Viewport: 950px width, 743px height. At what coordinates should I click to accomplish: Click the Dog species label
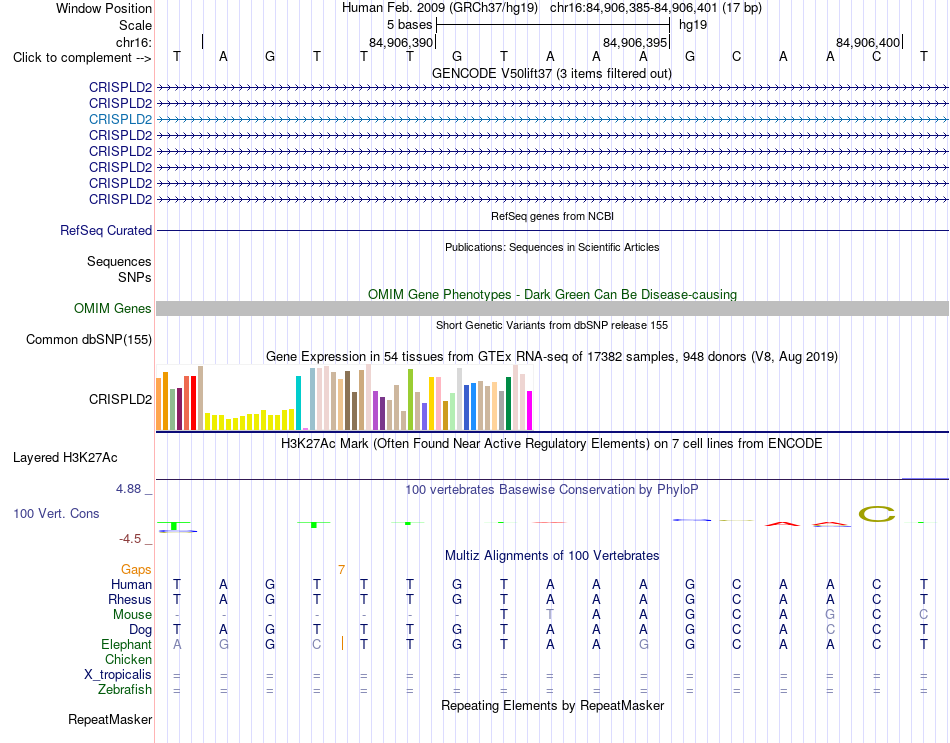pyautogui.click(x=140, y=630)
